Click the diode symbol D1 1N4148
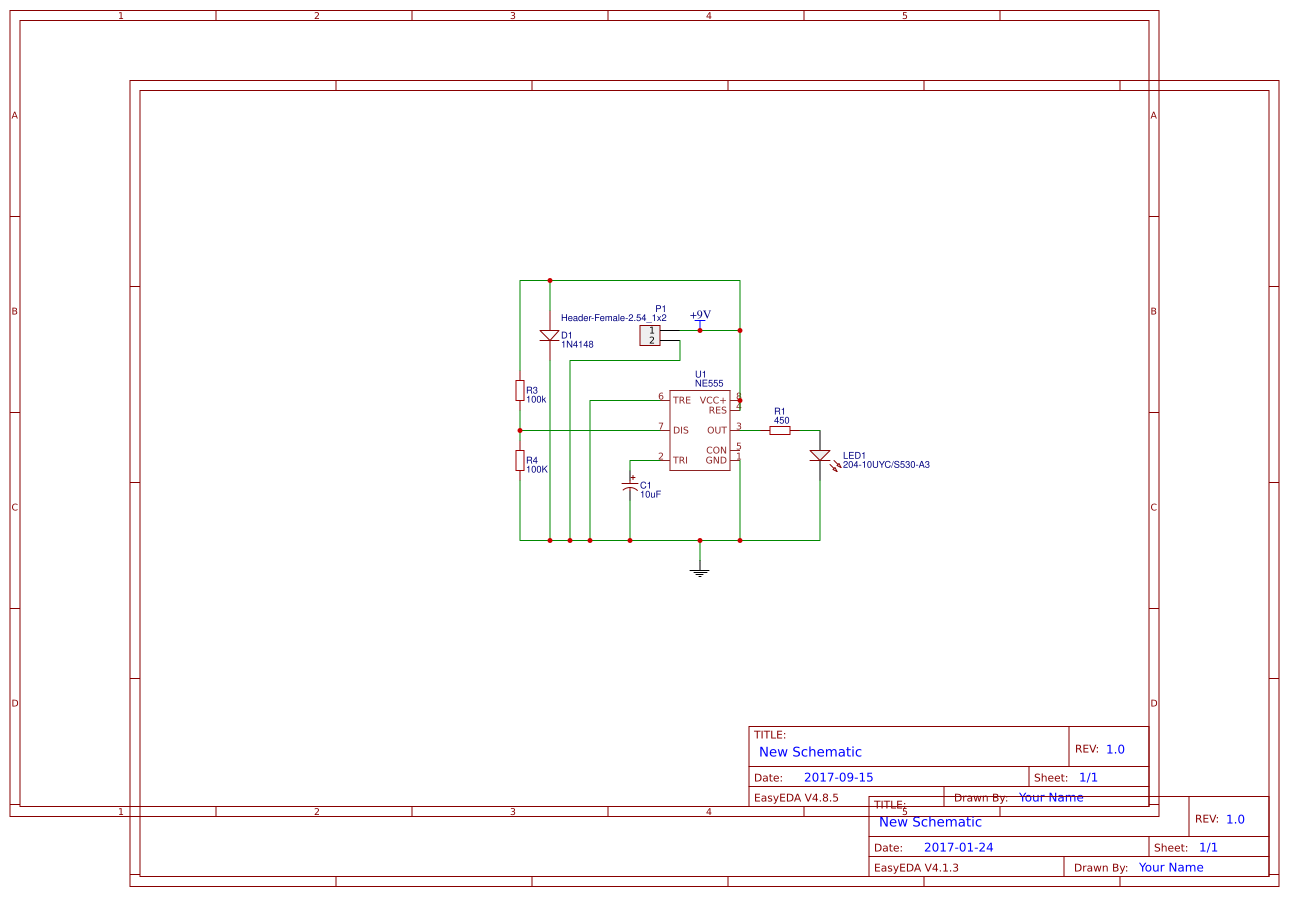1289x897 pixels. tap(549, 335)
